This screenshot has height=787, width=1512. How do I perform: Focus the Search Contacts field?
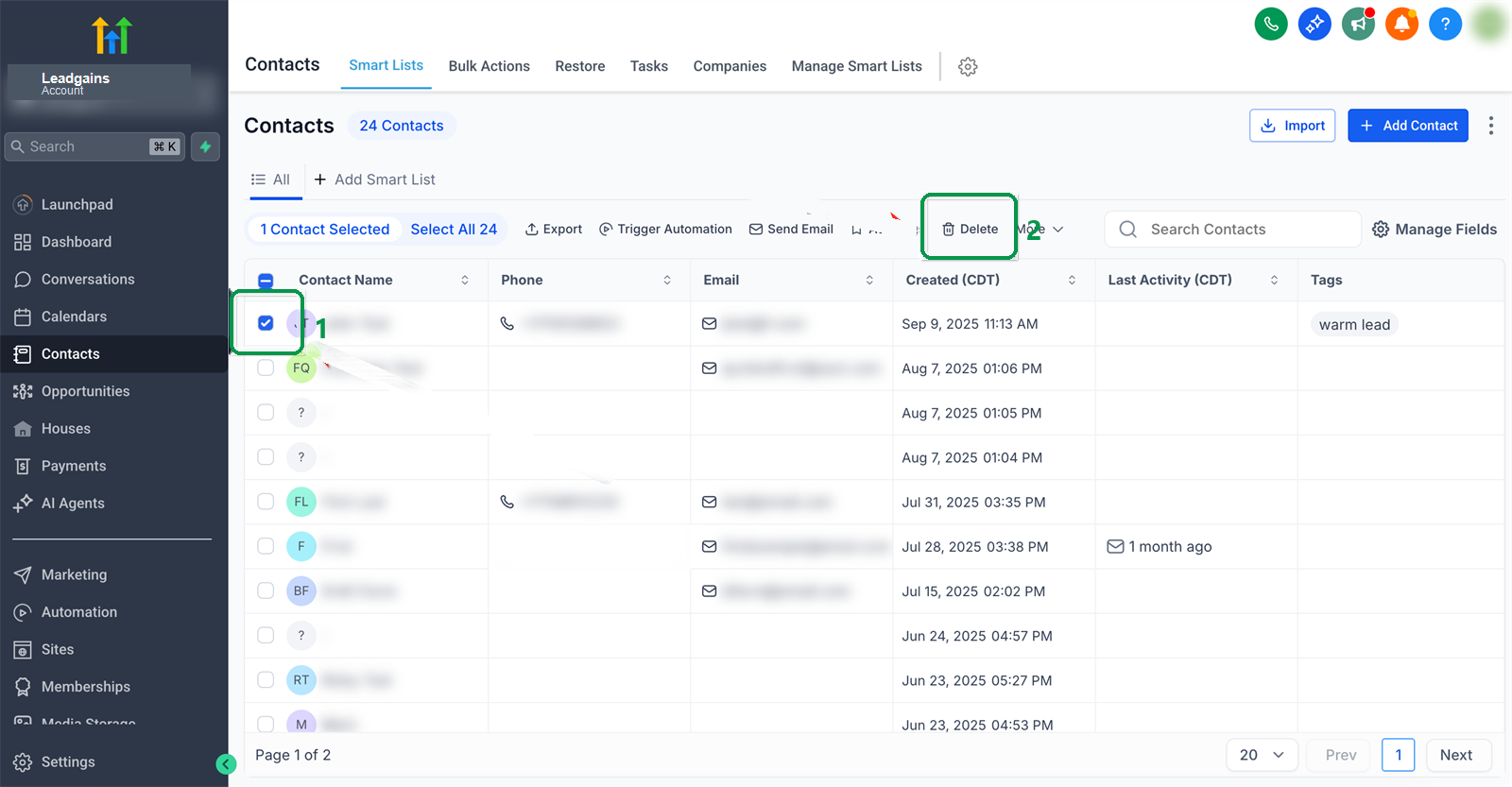[1232, 230]
